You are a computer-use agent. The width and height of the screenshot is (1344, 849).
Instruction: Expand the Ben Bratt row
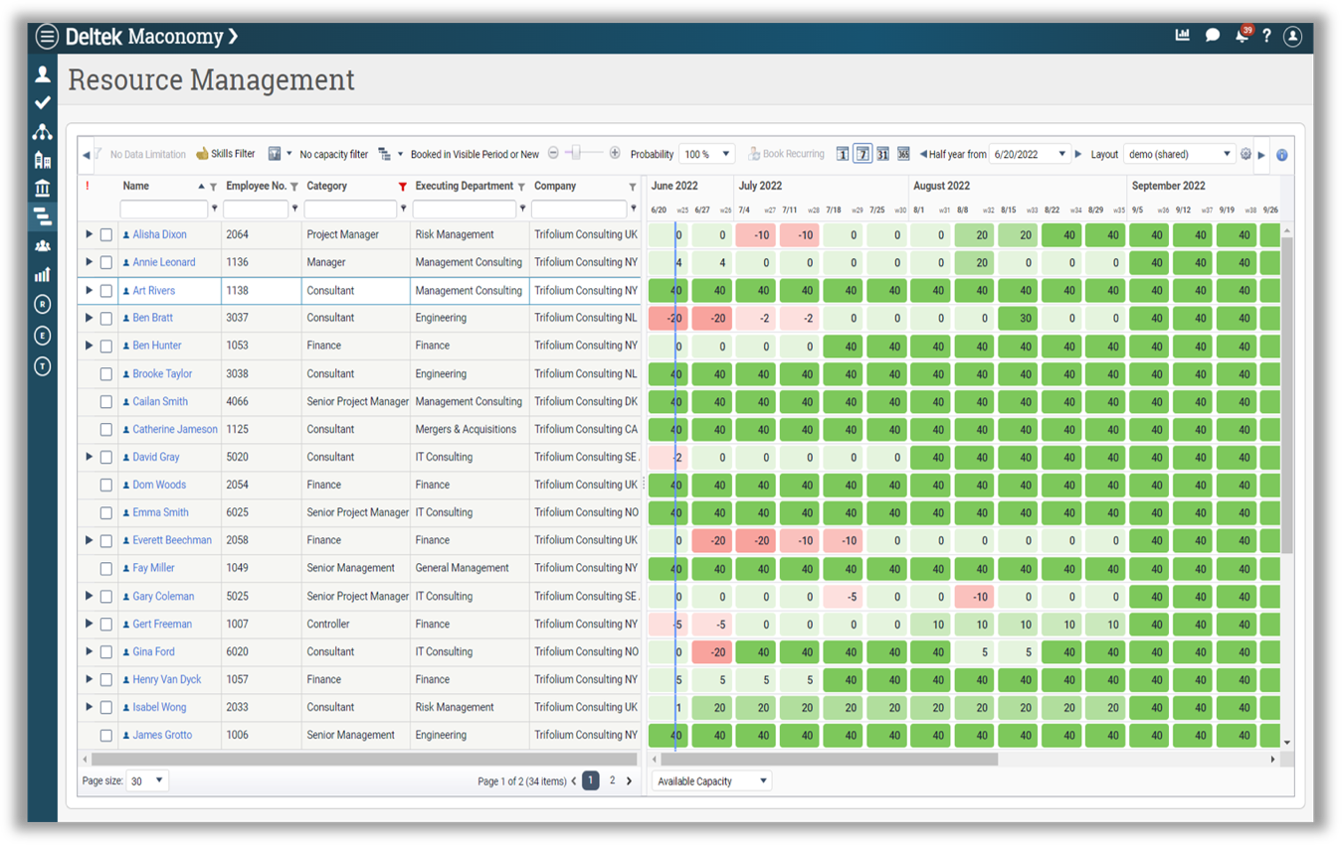pyautogui.click(x=89, y=318)
